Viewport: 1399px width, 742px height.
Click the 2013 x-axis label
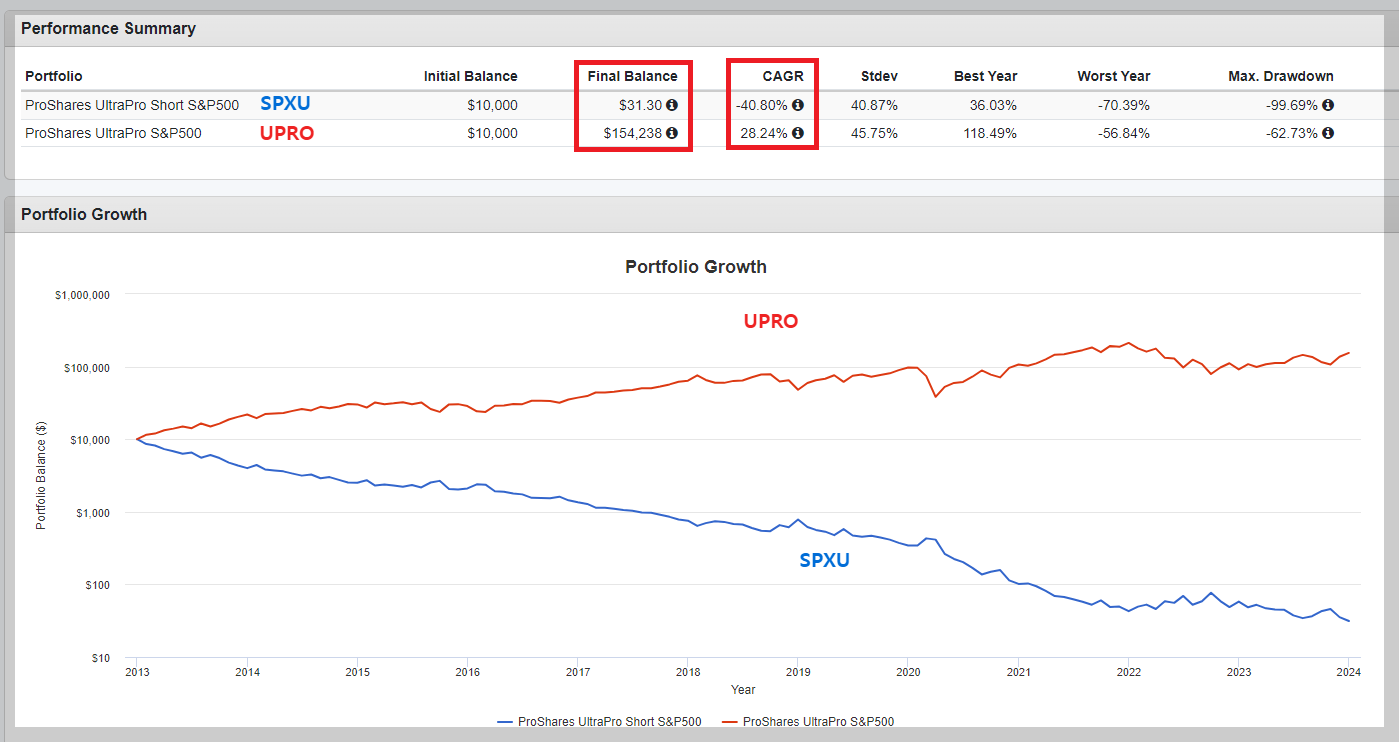pos(137,672)
